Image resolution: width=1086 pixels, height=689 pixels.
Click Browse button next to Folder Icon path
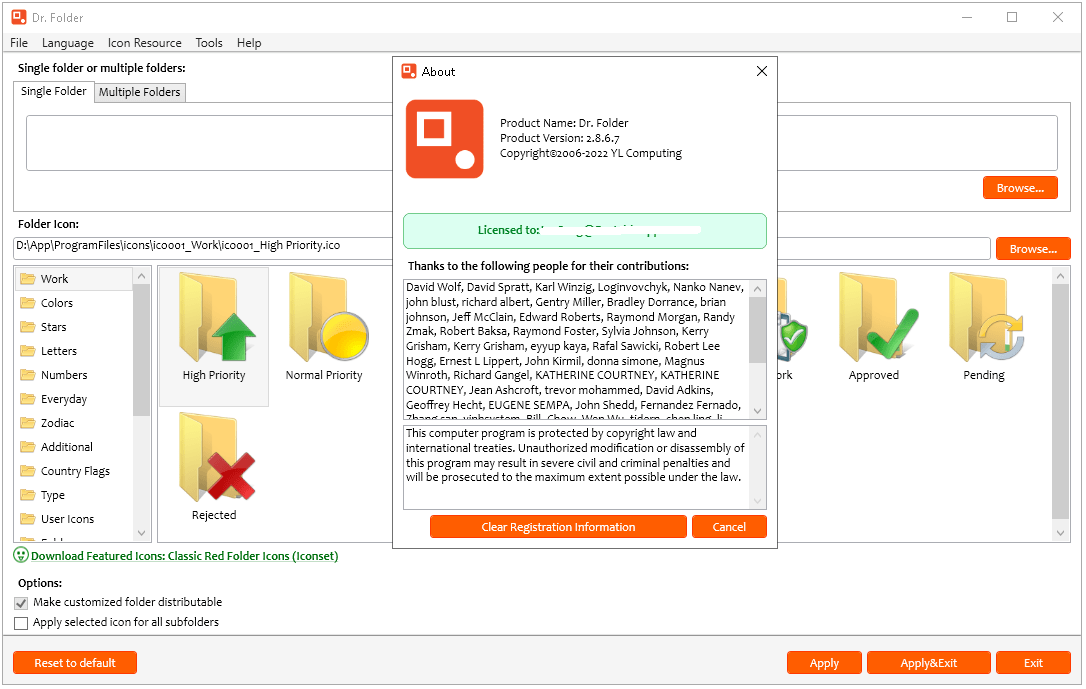(x=1033, y=249)
